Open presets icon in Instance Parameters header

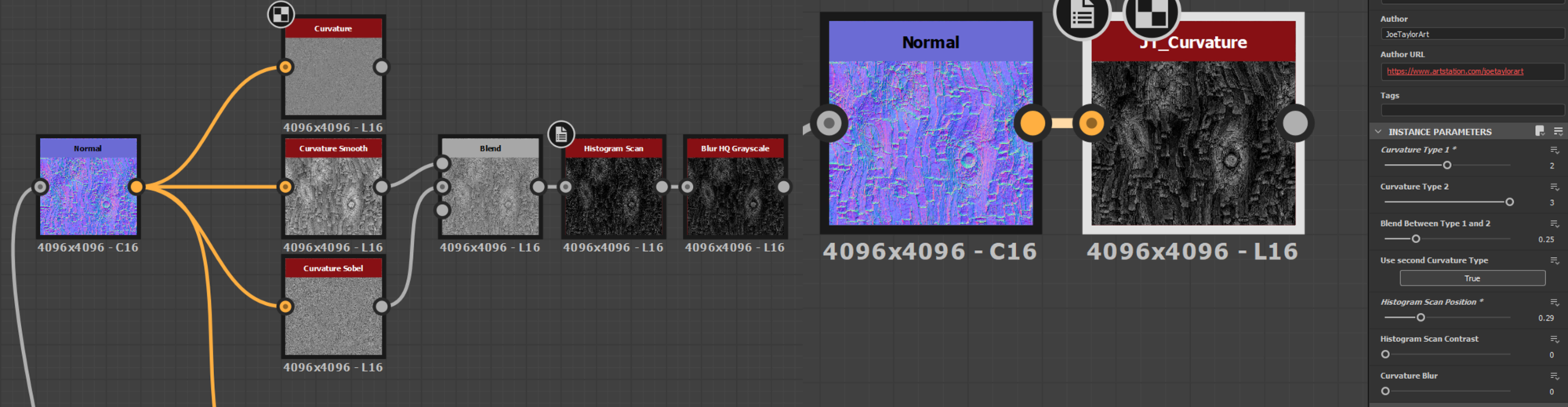click(x=1540, y=131)
